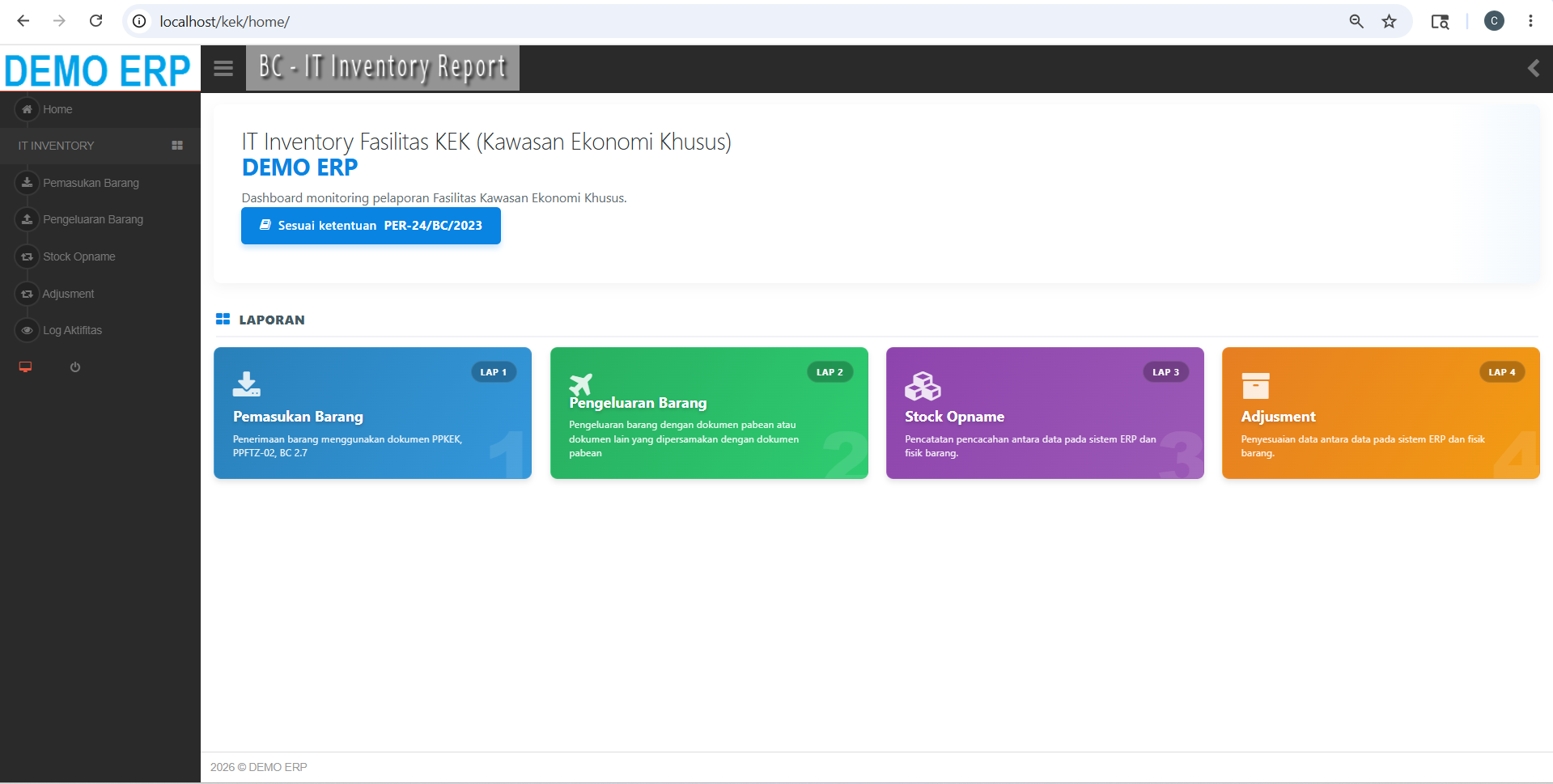Click airplane icon on Pengeluaran Barang card
Image resolution: width=1553 pixels, height=784 pixels.
click(x=581, y=384)
